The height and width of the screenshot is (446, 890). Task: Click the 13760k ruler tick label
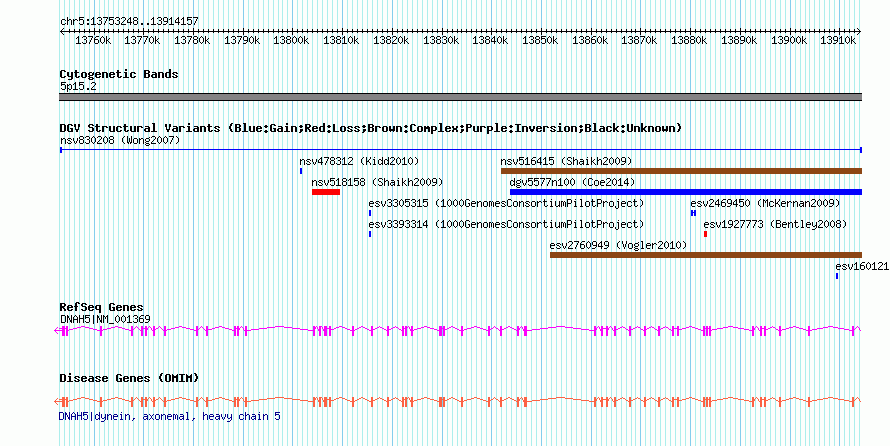pos(93,40)
